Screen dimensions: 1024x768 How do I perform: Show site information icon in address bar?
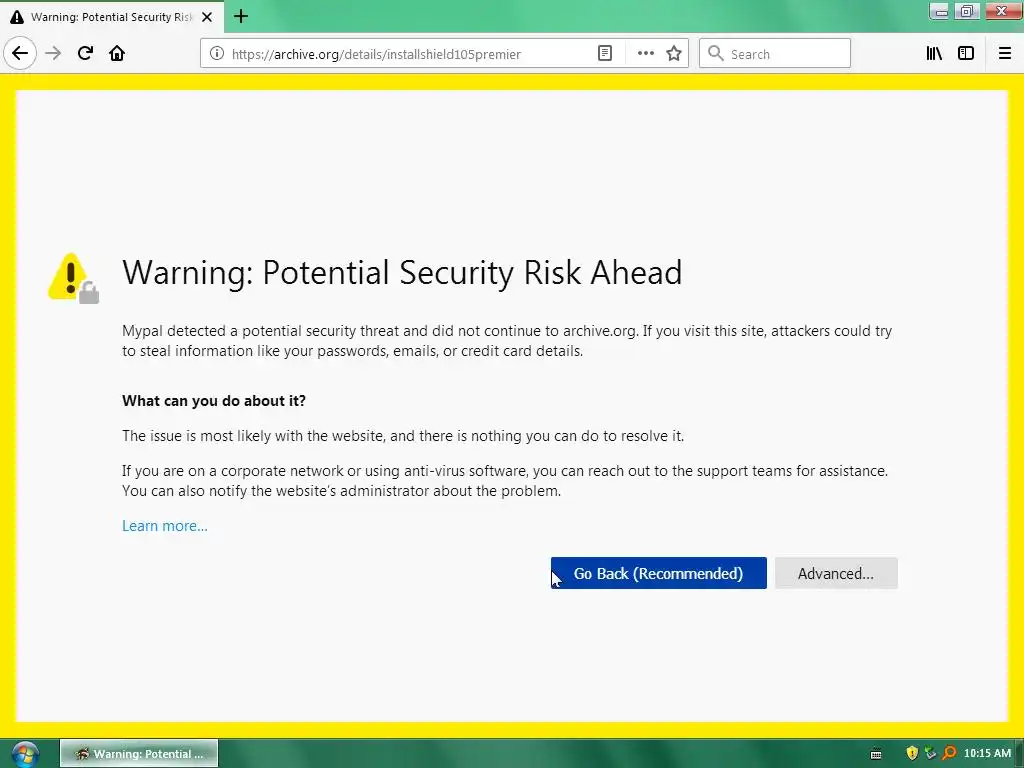(216, 54)
